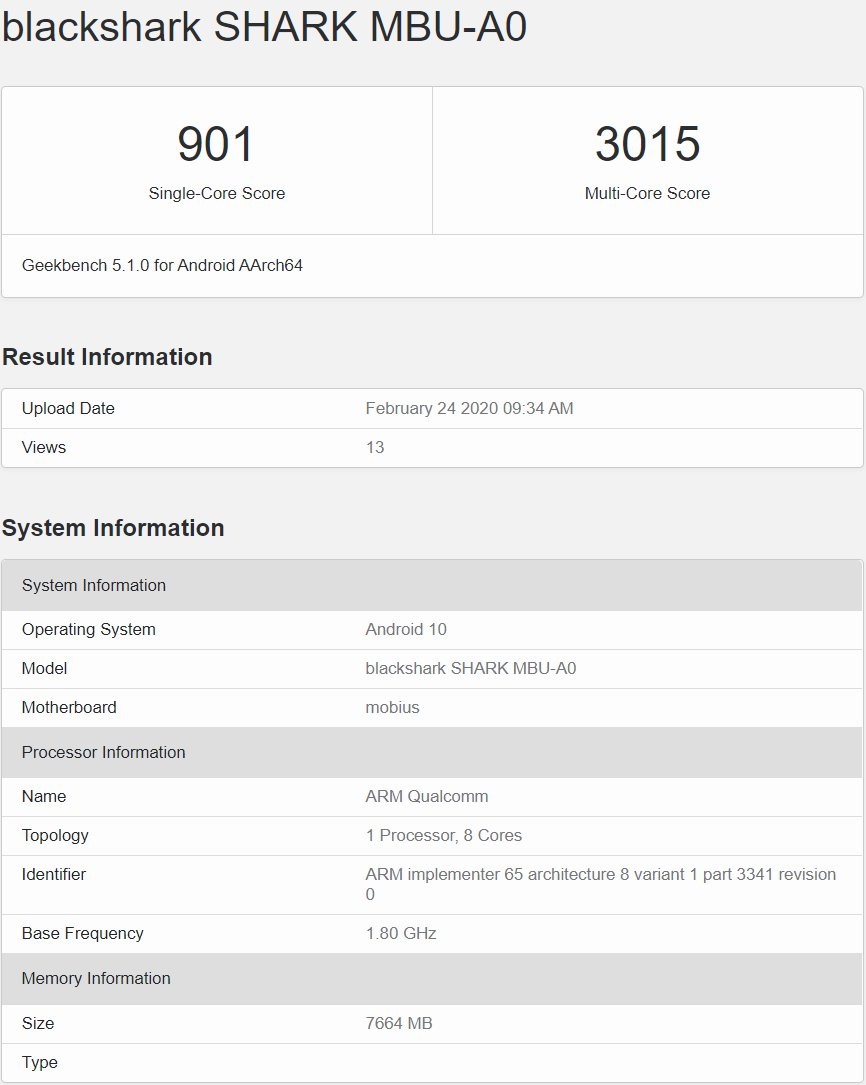Click the Base Frequency row label

[x=83, y=933]
